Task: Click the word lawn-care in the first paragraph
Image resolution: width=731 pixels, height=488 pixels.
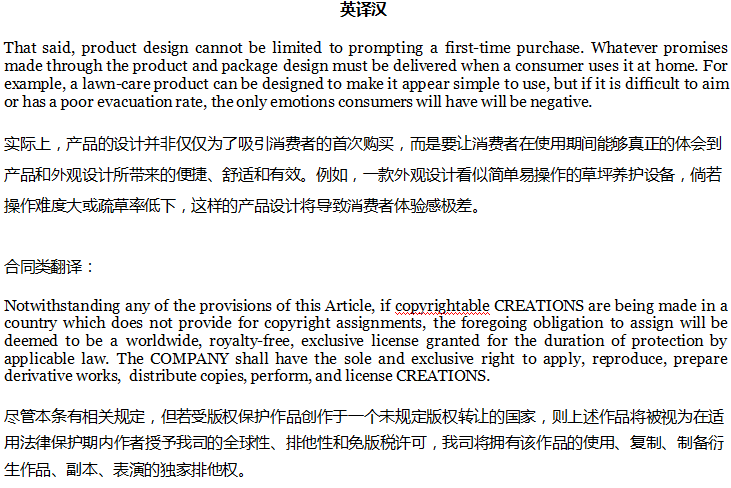Action: (x=111, y=84)
